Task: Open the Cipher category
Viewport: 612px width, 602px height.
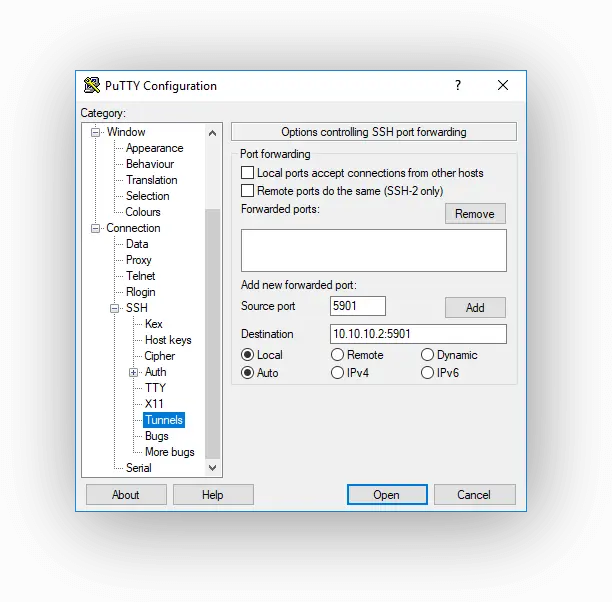Action: [x=160, y=356]
